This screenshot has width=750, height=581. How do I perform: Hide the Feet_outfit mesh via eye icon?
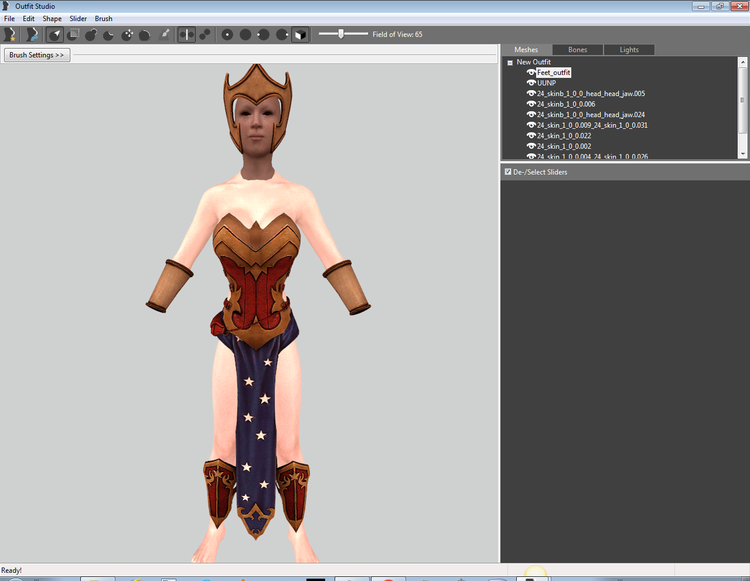pyautogui.click(x=530, y=73)
